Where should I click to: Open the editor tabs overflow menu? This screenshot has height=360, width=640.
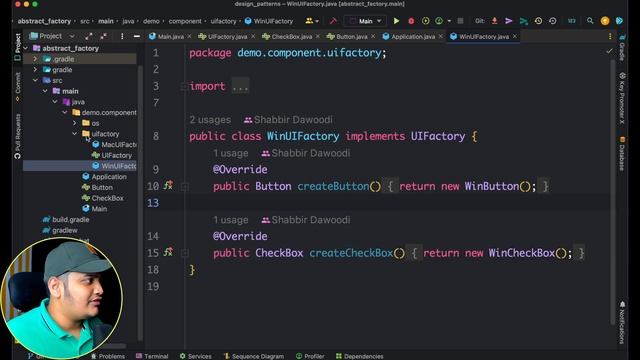point(610,36)
